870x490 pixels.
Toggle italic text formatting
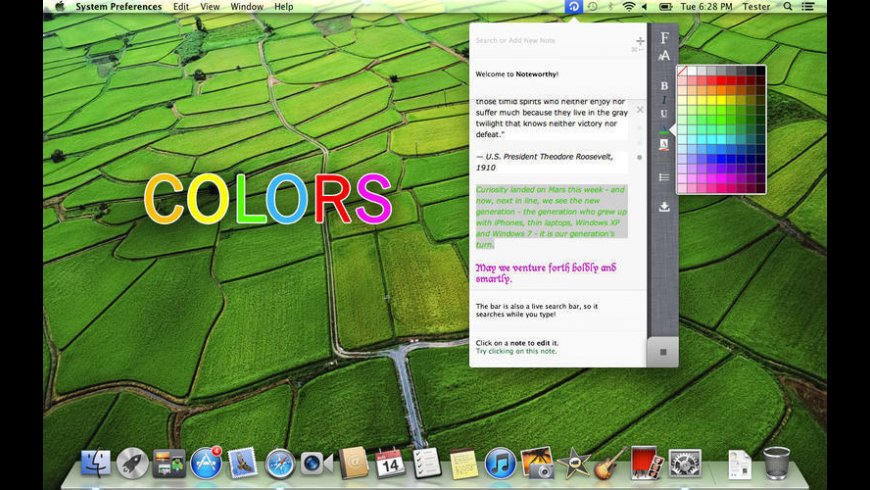(x=664, y=100)
